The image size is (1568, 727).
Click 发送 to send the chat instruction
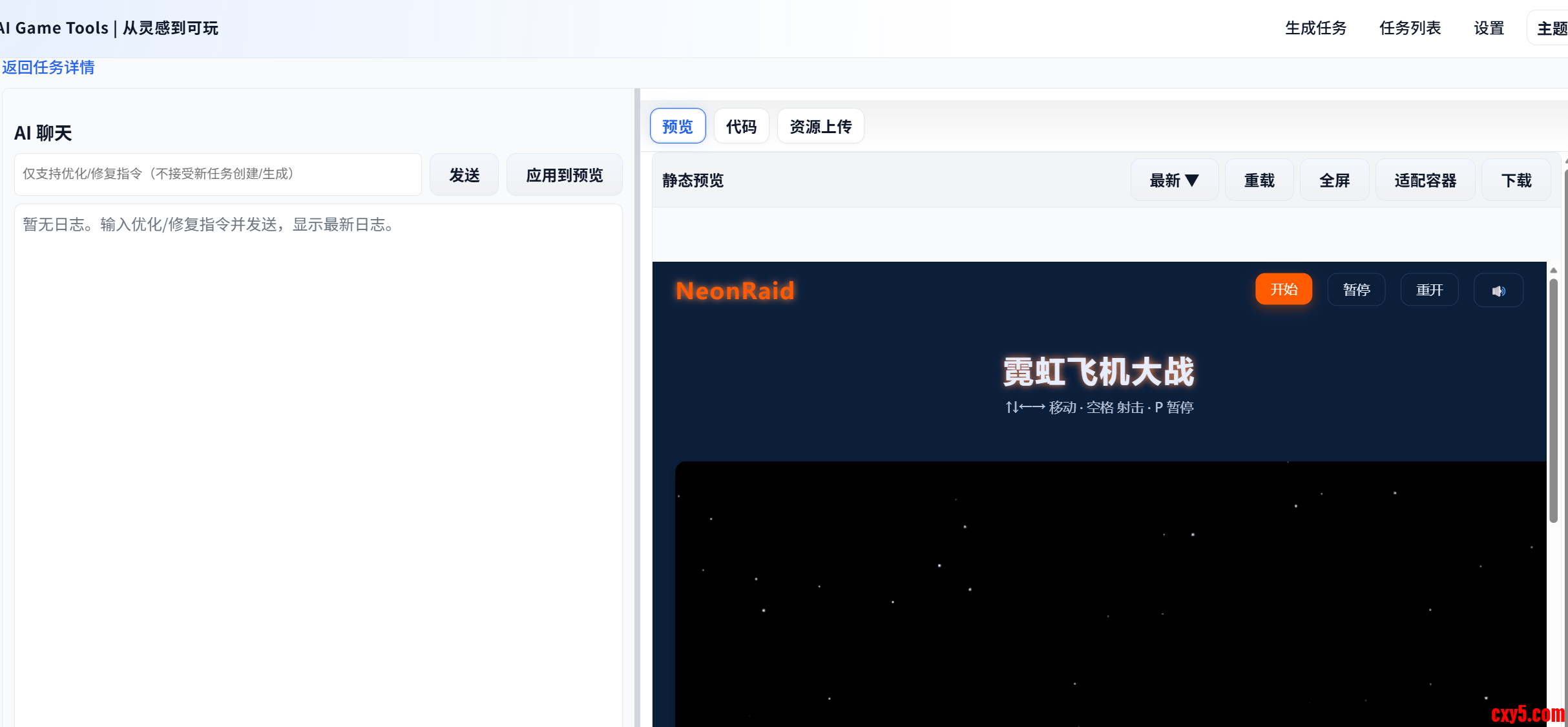click(x=464, y=175)
